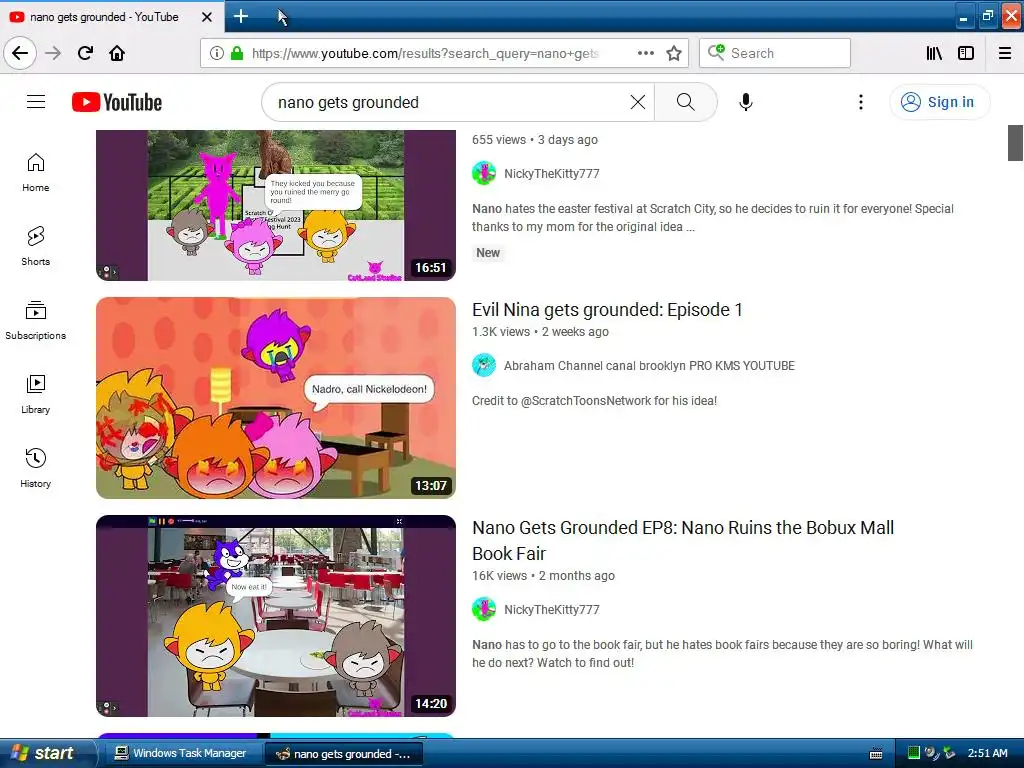The image size is (1024, 768).
Task: Open the Bobux Mall Book Fair thumbnail
Action: 276,616
